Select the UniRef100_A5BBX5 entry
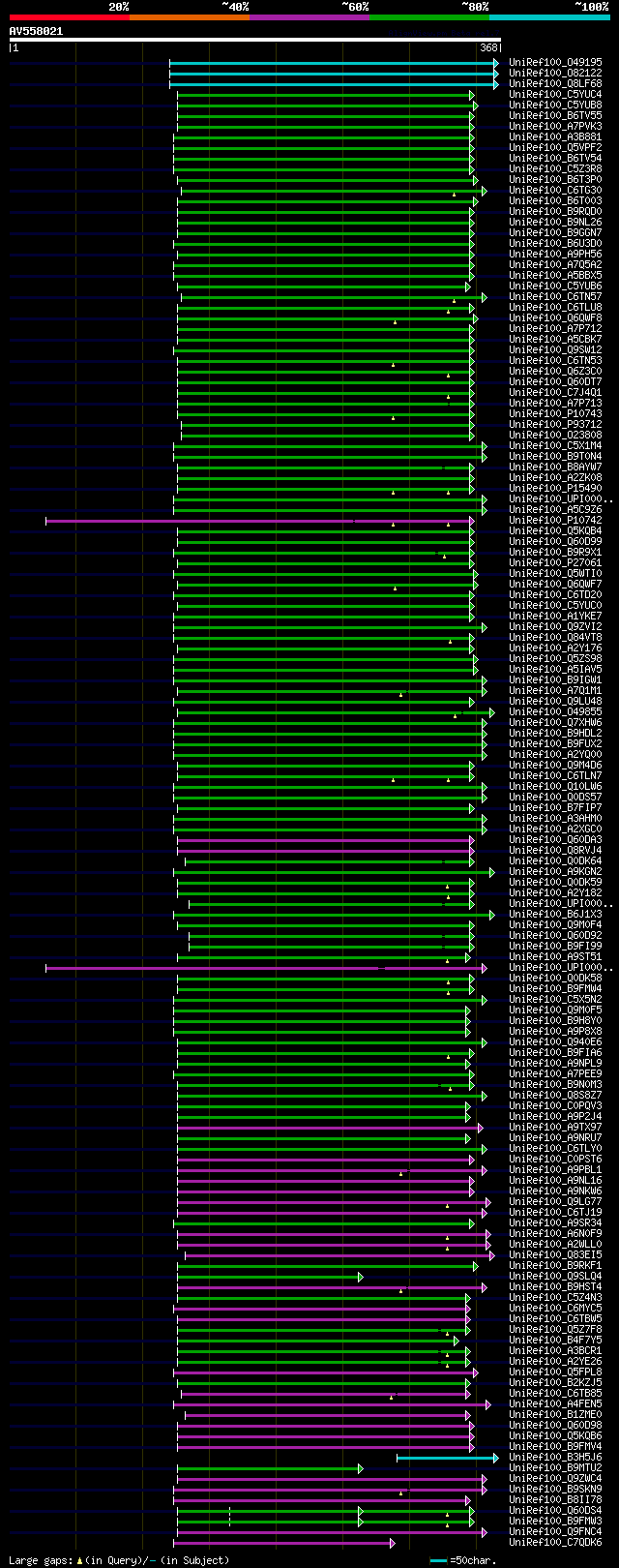Image resolution: width=619 pixels, height=1568 pixels. 555,276
